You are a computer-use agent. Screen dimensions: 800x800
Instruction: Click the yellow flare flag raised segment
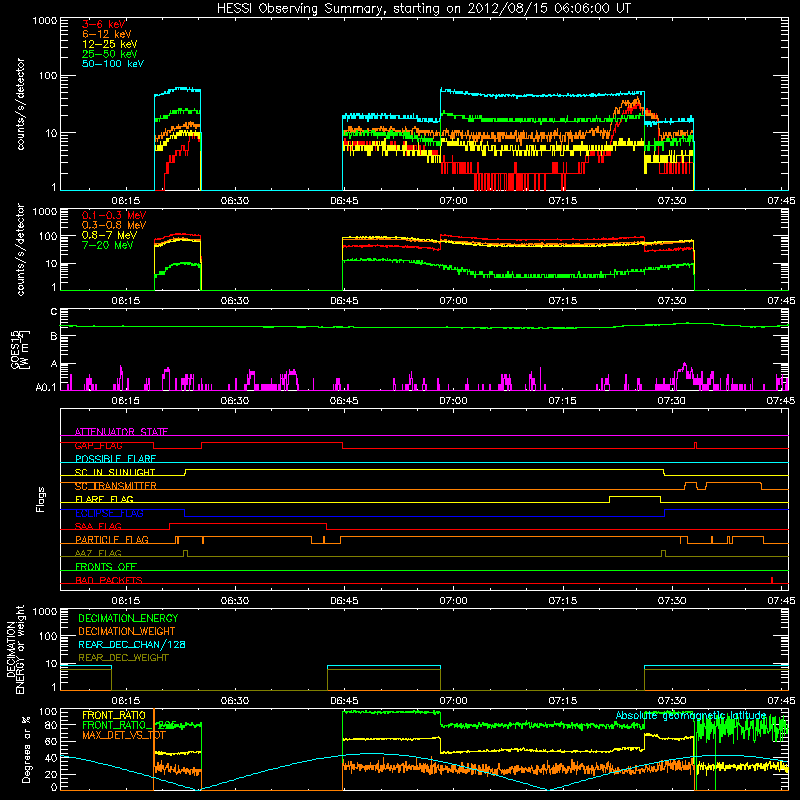[635, 496]
